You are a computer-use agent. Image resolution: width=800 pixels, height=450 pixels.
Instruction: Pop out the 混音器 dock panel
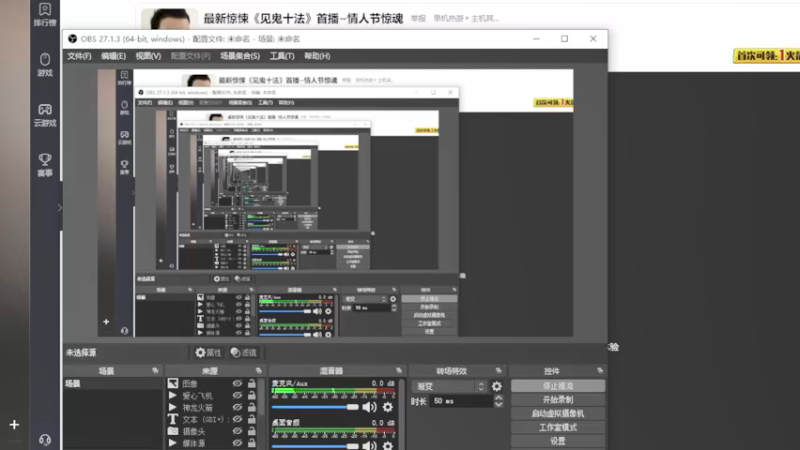pos(399,370)
